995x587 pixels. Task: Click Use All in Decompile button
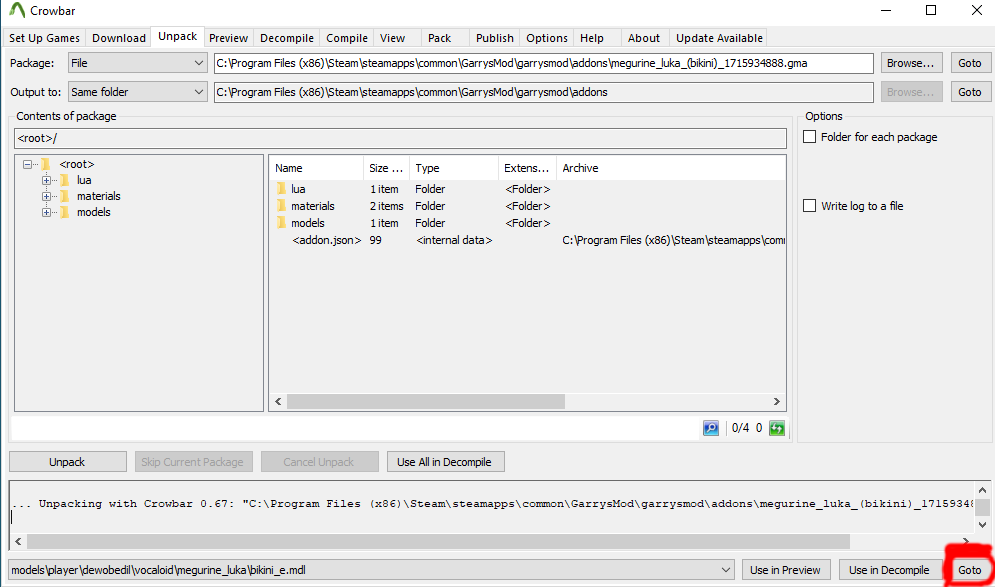[x=445, y=462]
